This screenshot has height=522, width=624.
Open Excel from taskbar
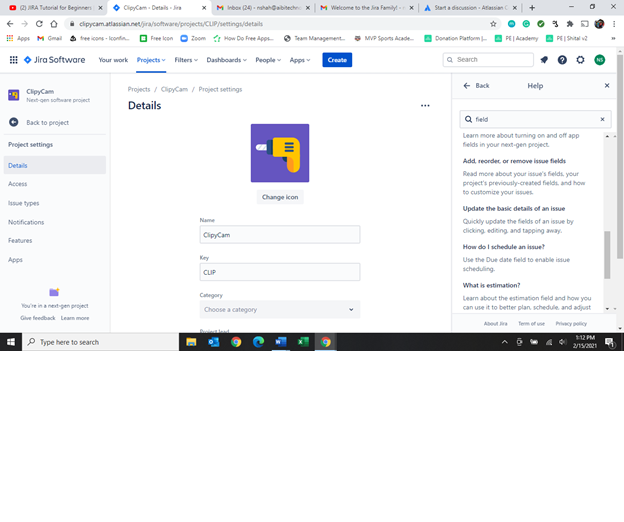click(x=303, y=342)
